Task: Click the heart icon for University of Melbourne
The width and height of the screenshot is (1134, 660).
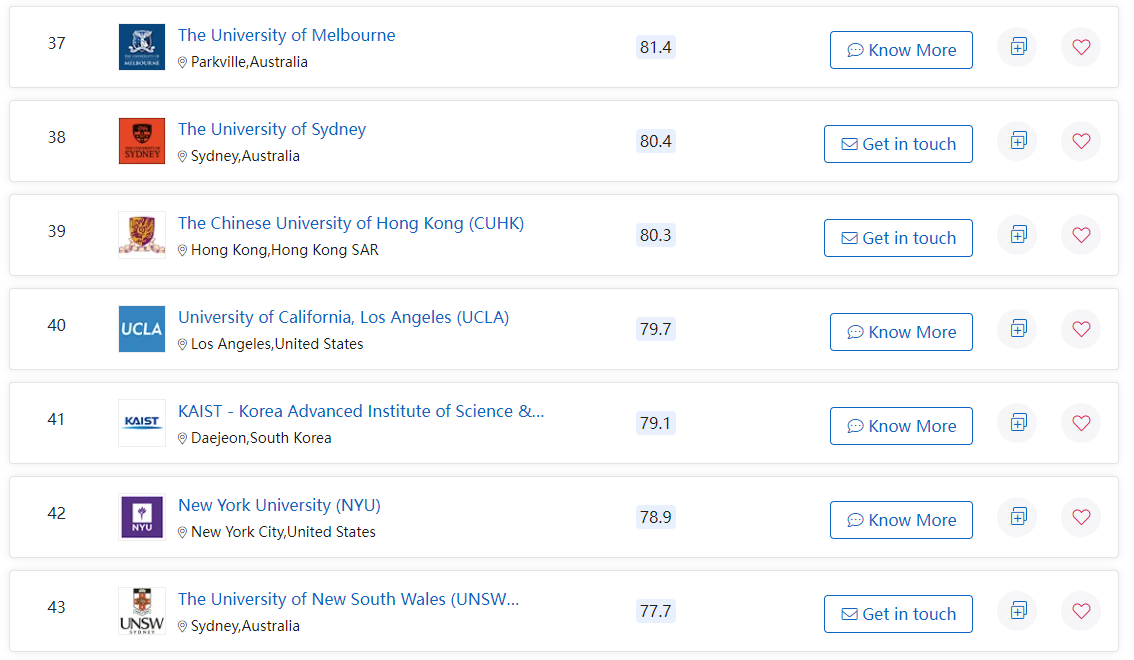Action: pyautogui.click(x=1080, y=47)
